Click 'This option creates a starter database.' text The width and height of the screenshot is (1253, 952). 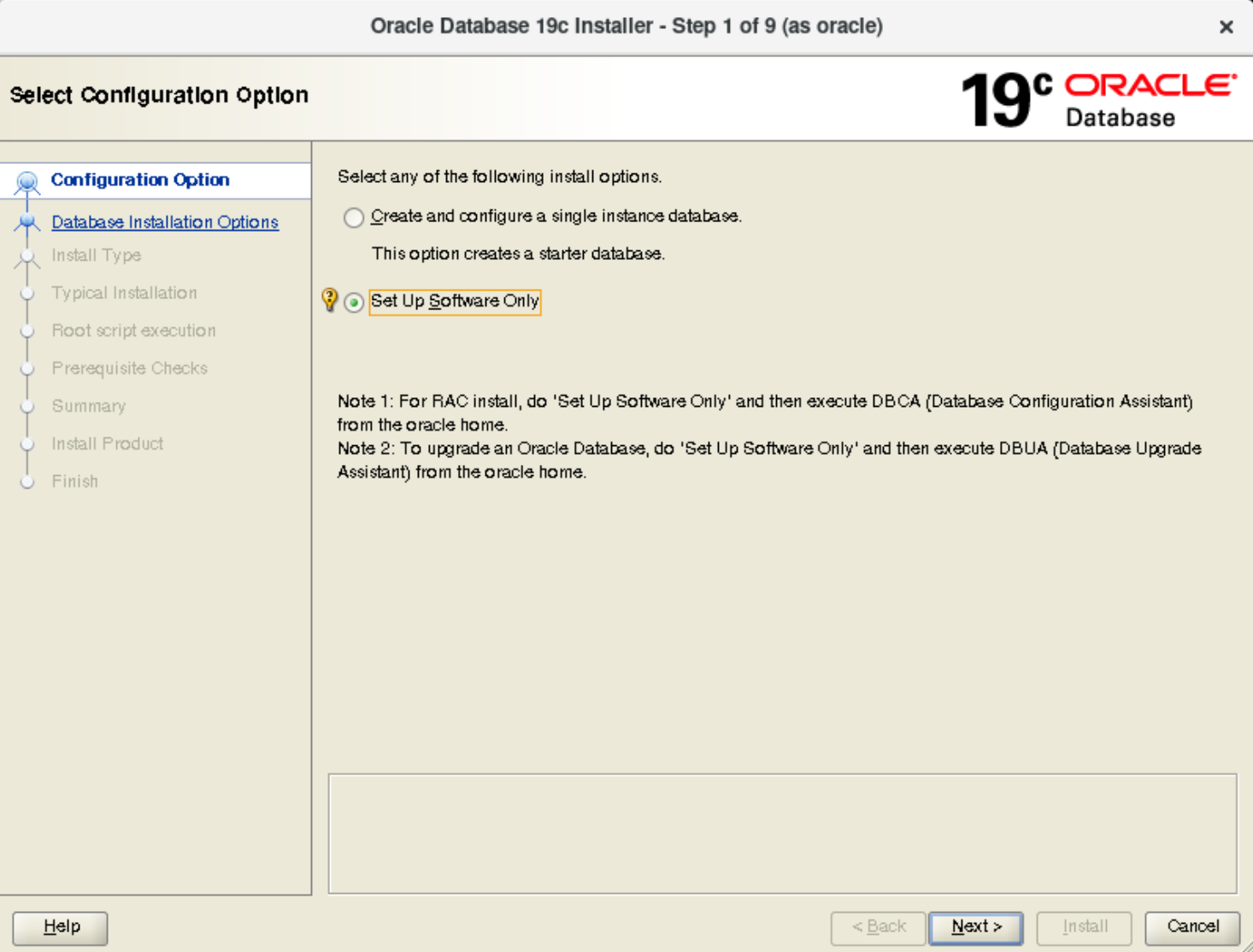coord(518,254)
